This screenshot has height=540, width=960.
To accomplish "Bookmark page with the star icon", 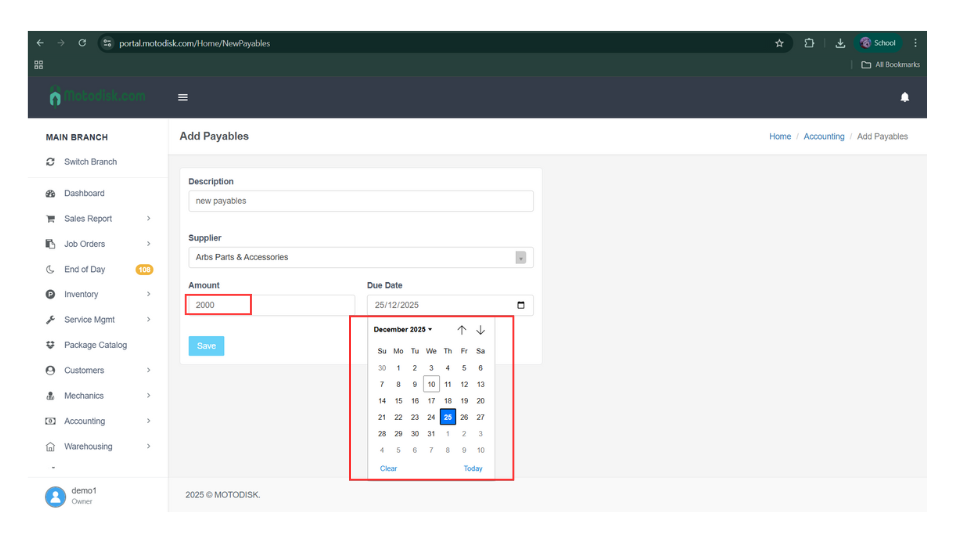I will (x=779, y=43).
